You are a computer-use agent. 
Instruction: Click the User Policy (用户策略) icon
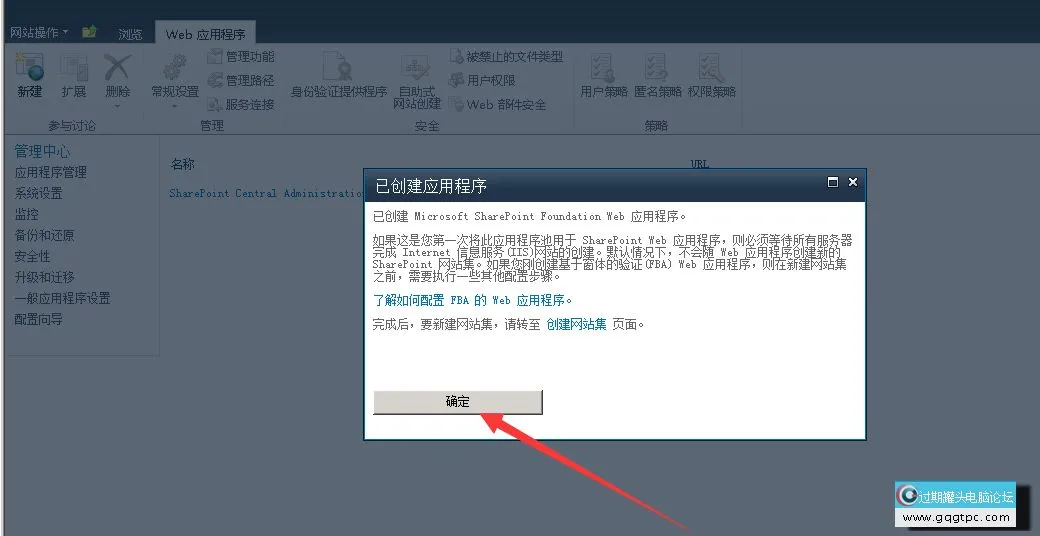(604, 68)
